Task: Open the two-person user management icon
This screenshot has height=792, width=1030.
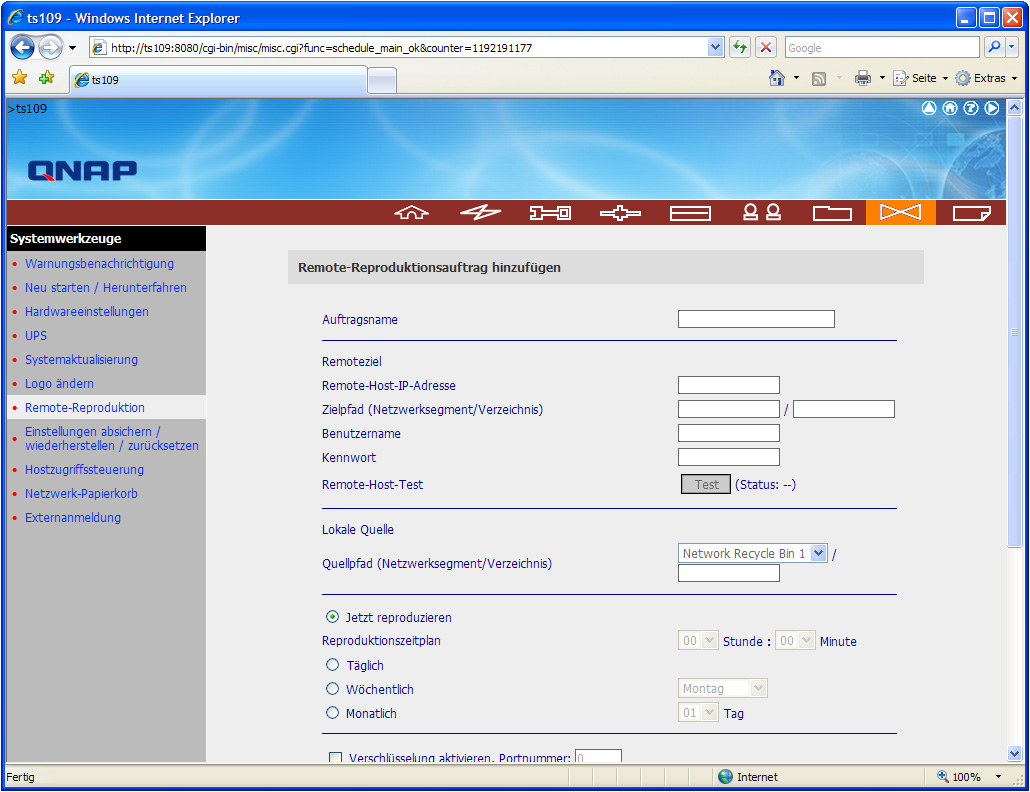Action: [761, 212]
